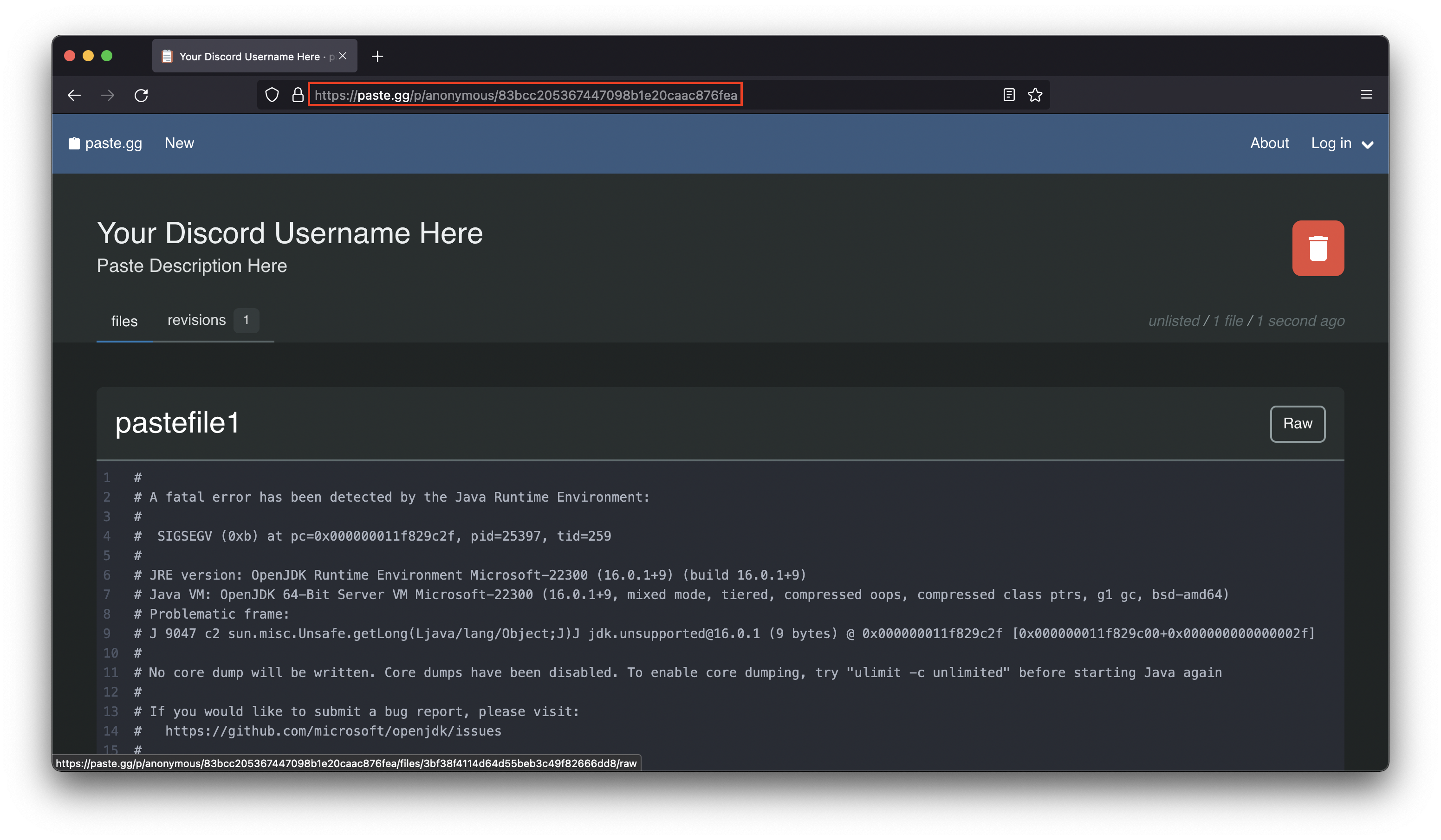
Task: Click the revisions count badge
Action: pos(246,320)
